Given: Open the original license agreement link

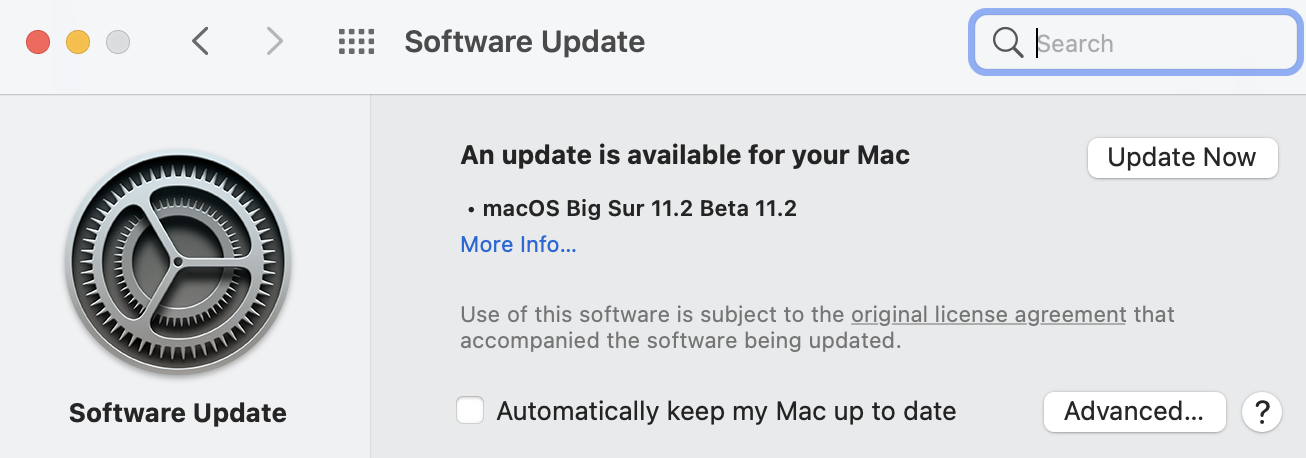Looking at the screenshot, I should tap(988, 315).
